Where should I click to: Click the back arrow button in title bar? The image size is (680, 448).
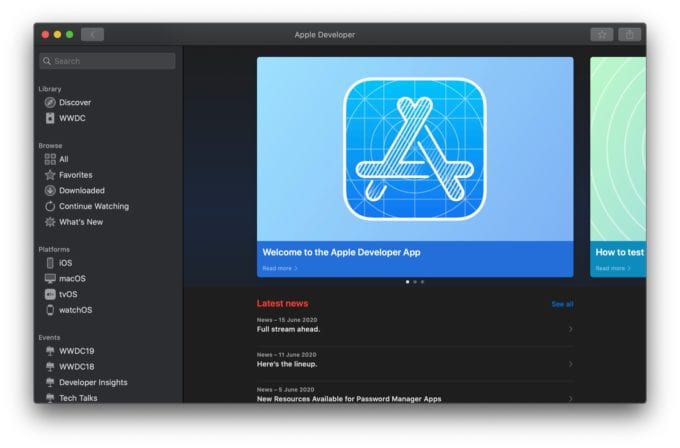(x=92, y=35)
